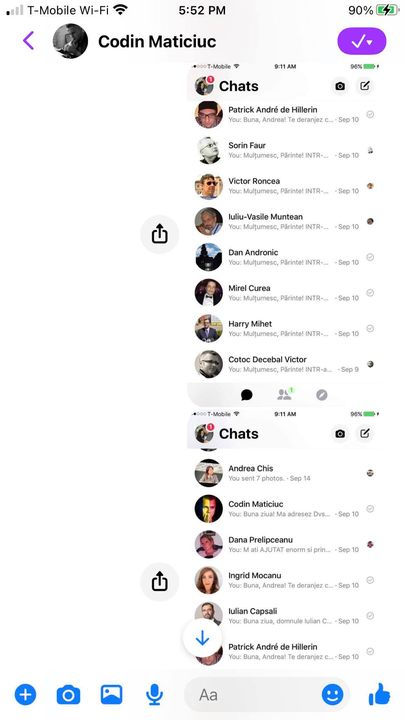The height and width of the screenshot is (720, 405).
Task: Start a voice message with microphone
Action: click(x=154, y=695)
